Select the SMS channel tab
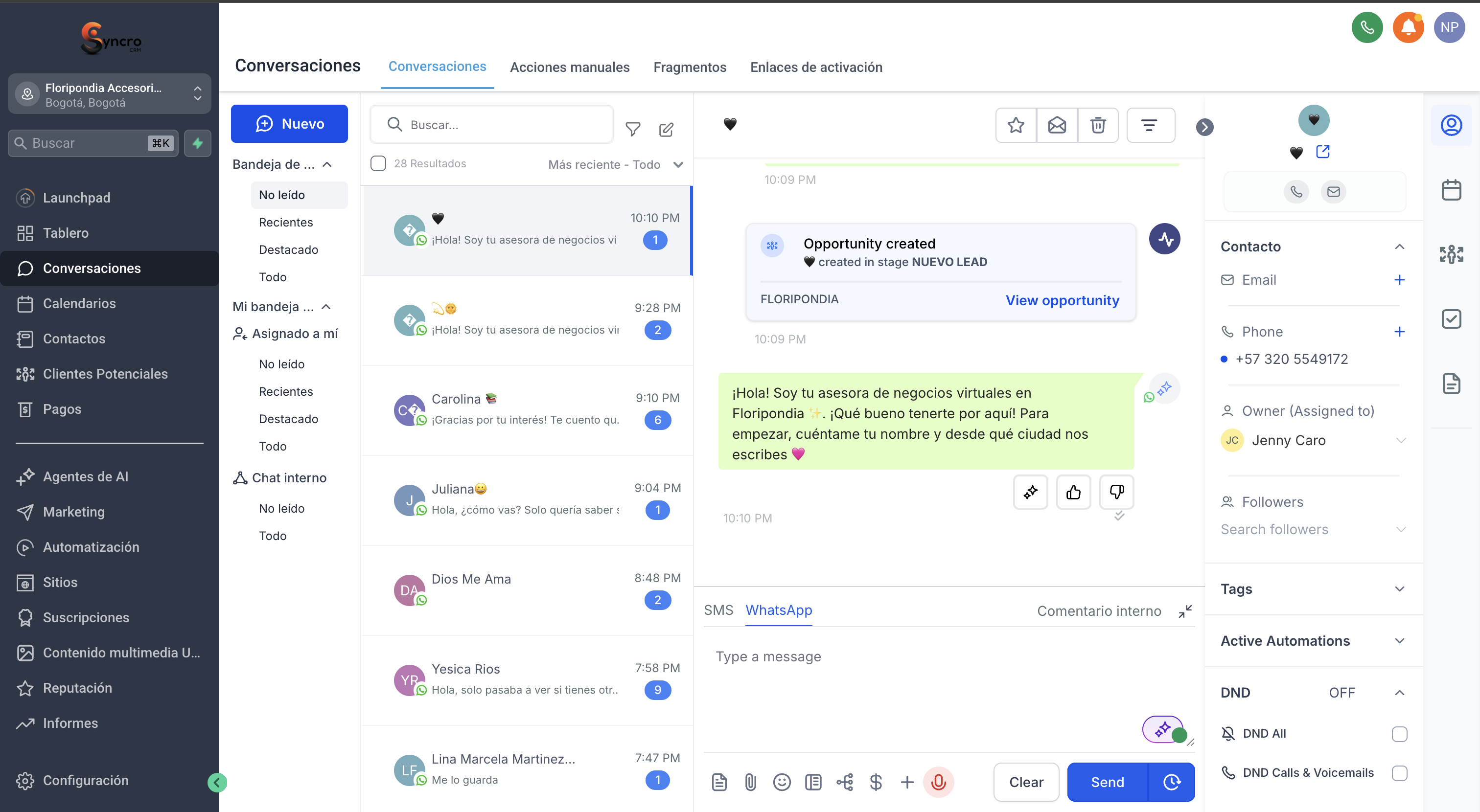 pyautogui.click(x=718, y=610)
